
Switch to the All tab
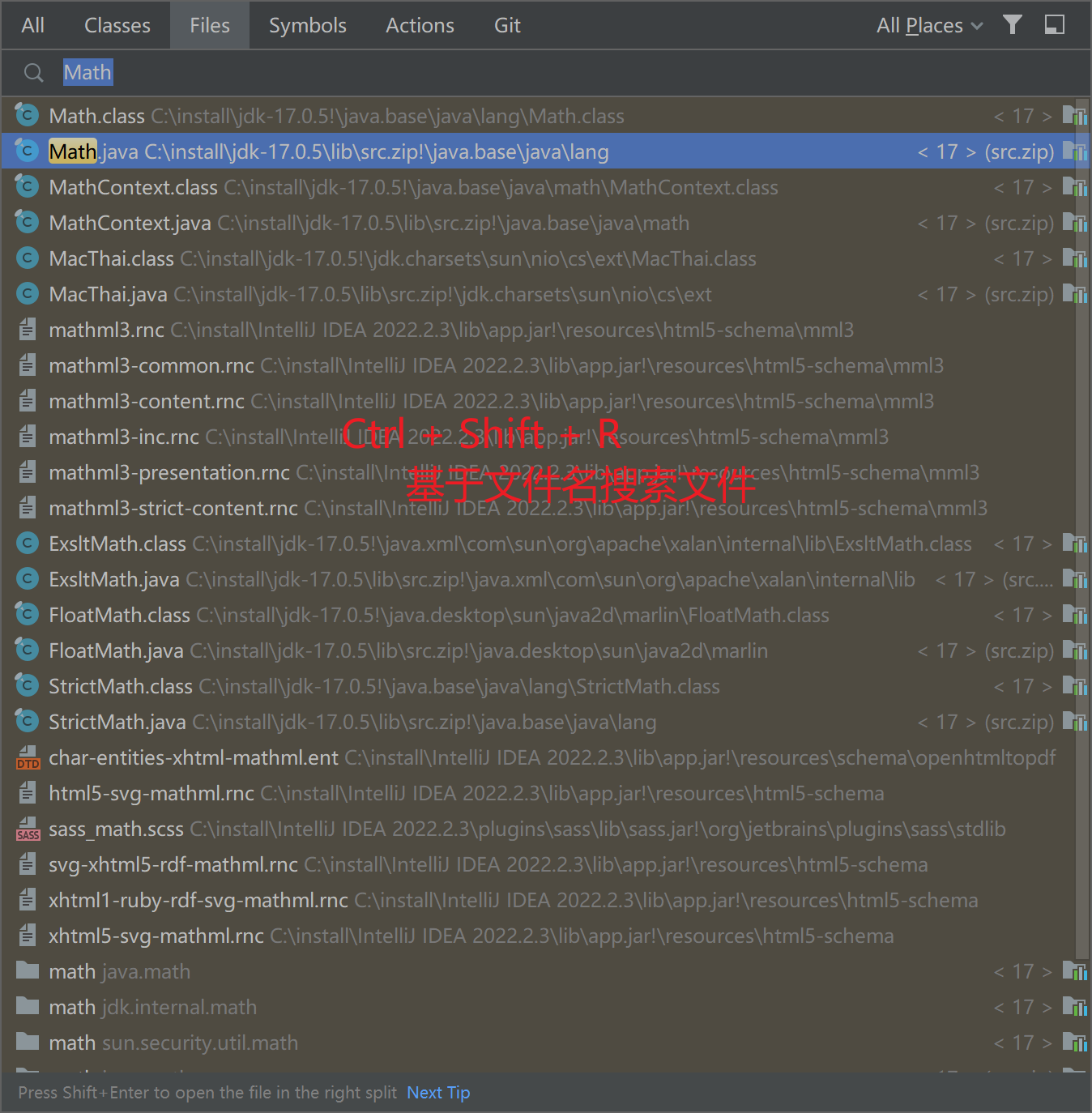click(32, 25)
